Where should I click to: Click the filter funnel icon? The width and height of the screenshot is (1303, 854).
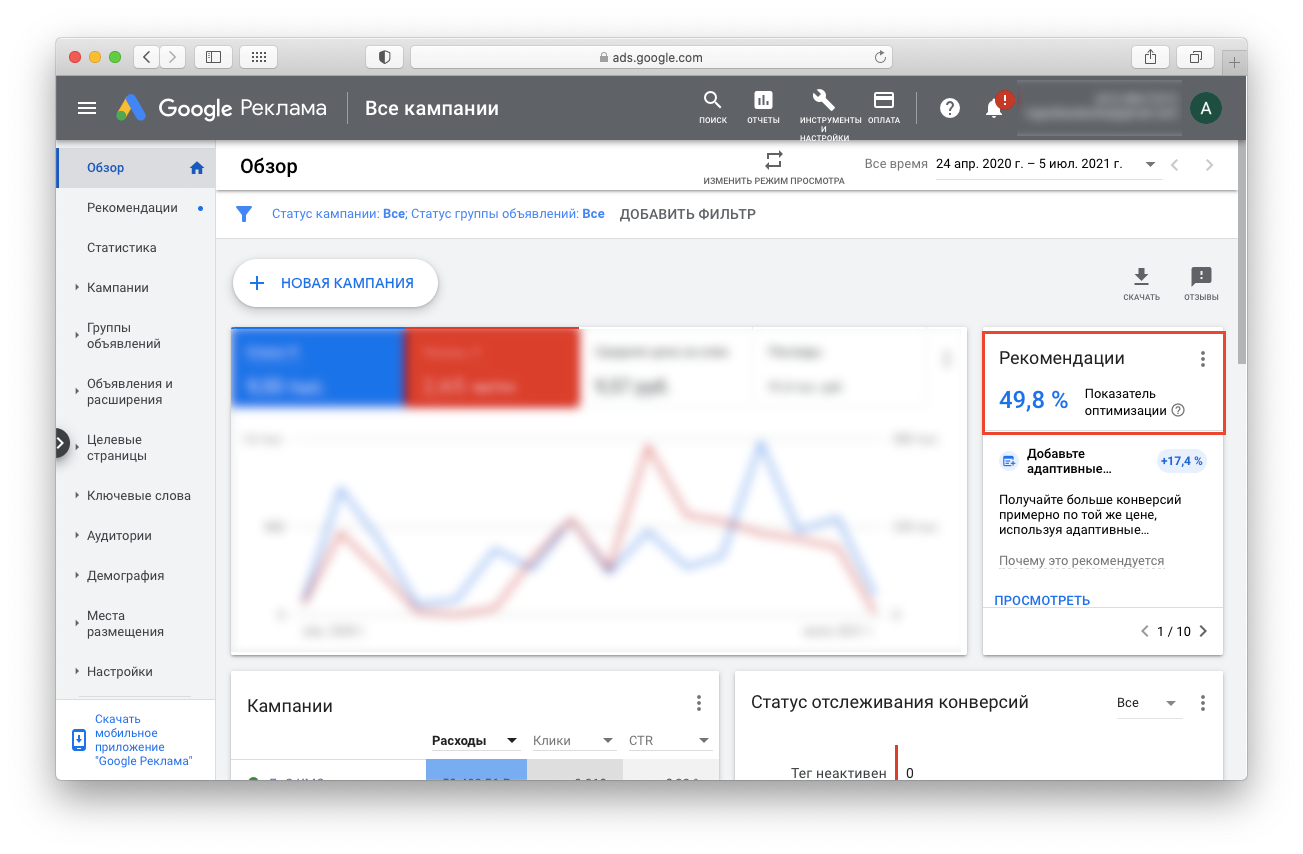(243, 214)
